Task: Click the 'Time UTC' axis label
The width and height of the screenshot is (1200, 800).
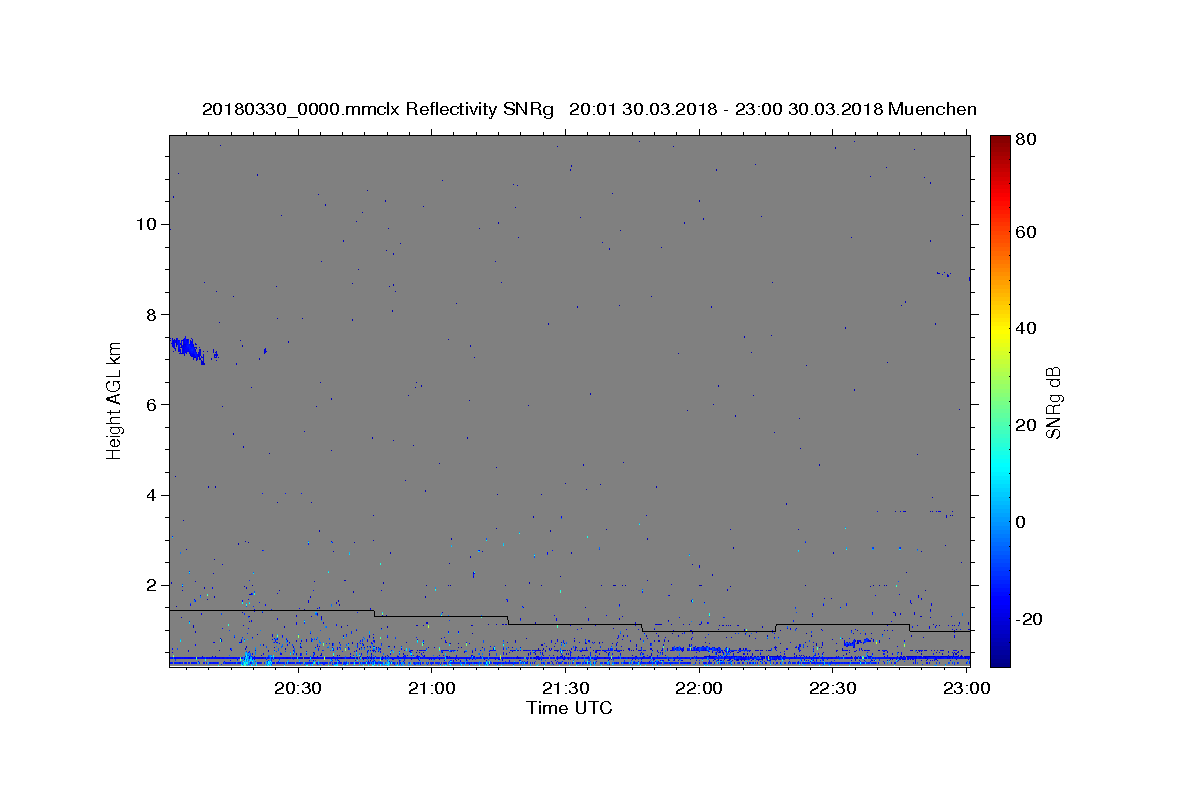Action: (569, 709)
